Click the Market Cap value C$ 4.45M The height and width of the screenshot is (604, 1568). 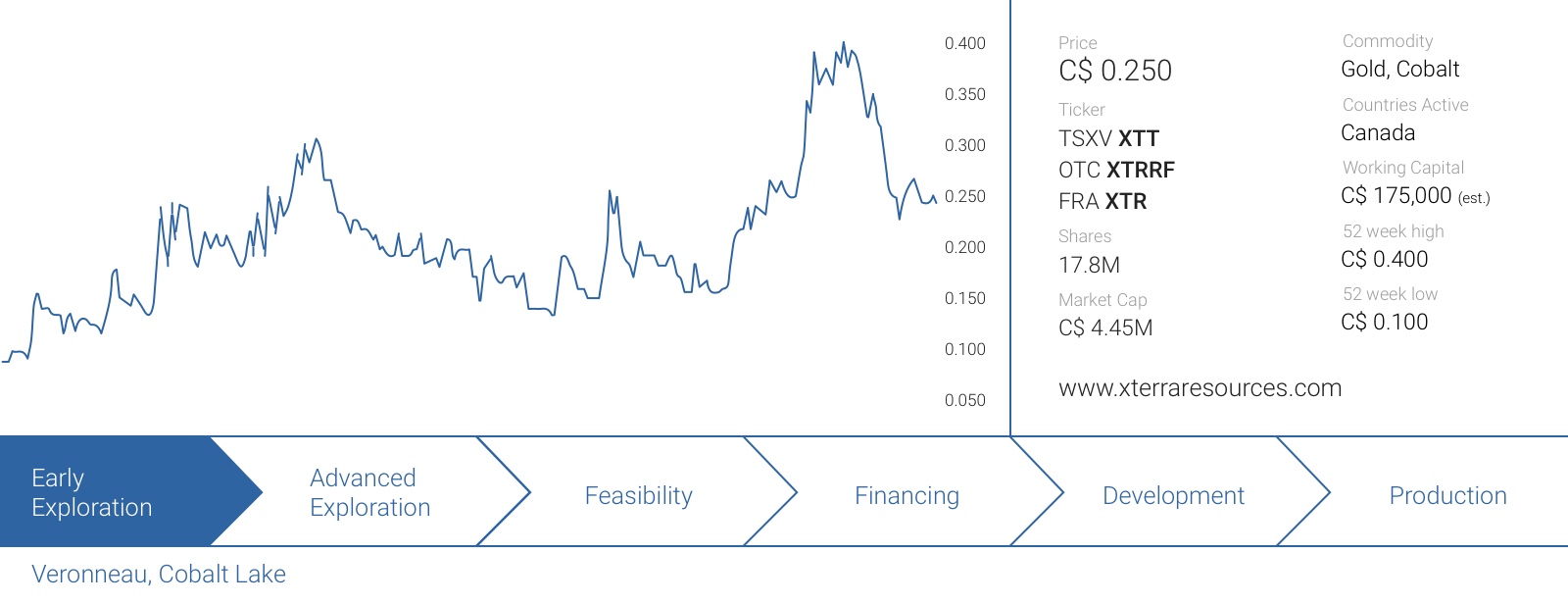coord(1105,327)
